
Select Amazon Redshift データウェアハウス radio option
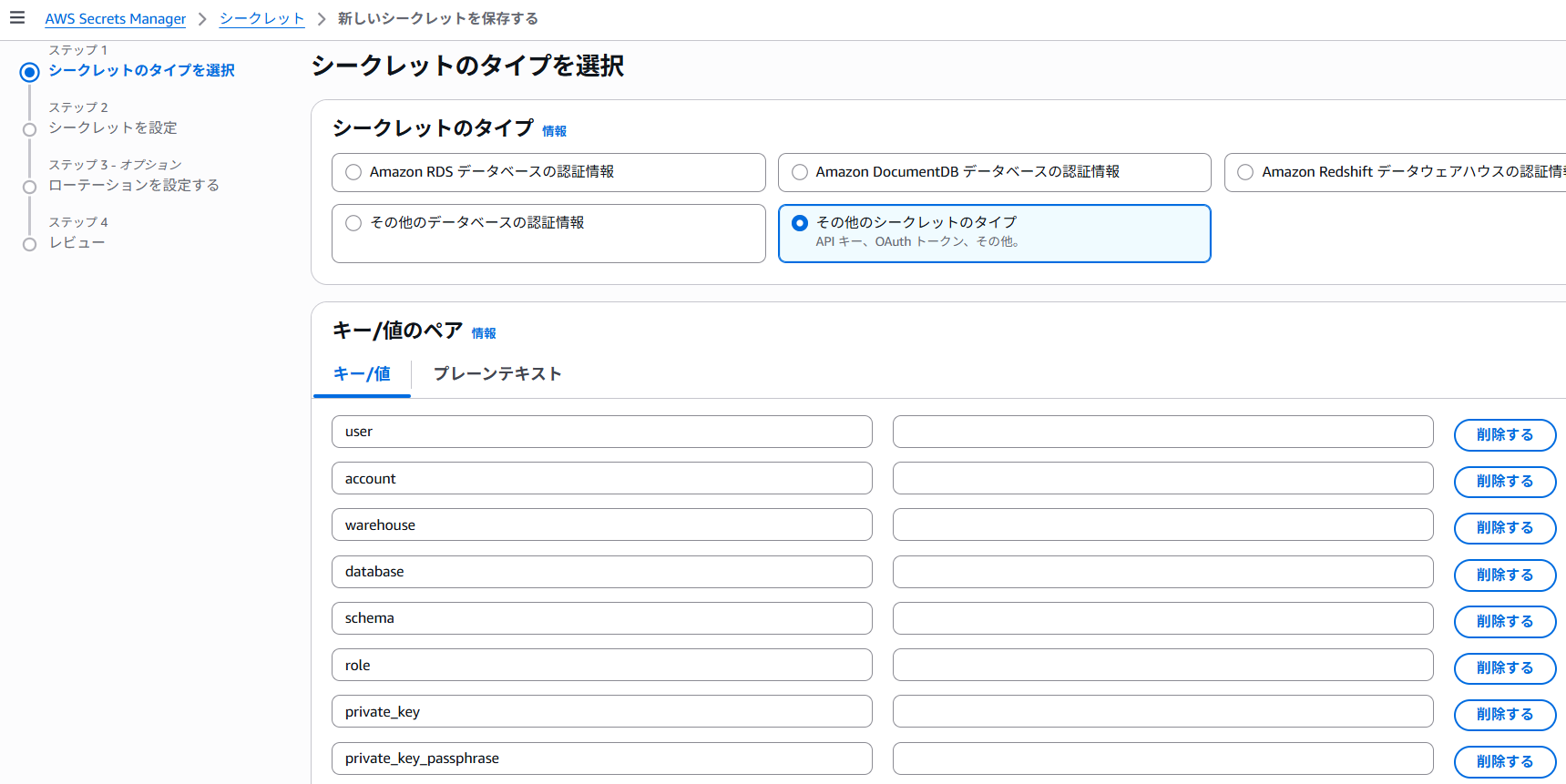[x=1245, y=172]
